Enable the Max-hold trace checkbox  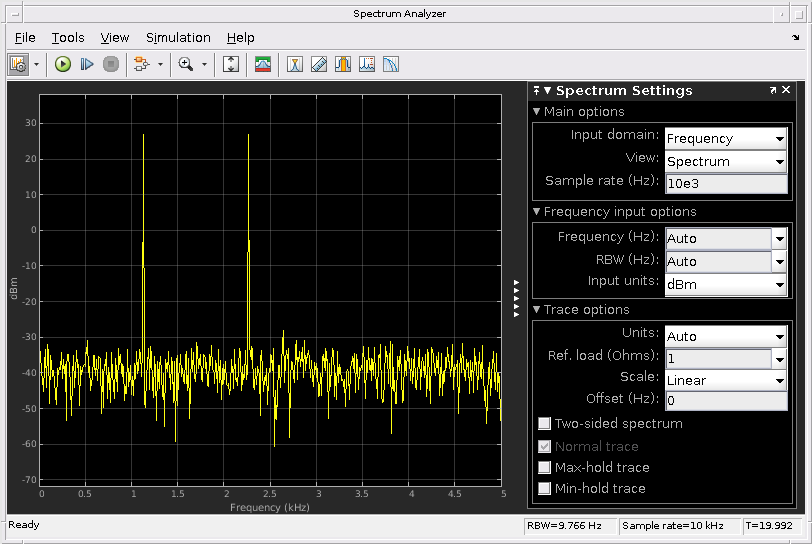coord(545,468)
